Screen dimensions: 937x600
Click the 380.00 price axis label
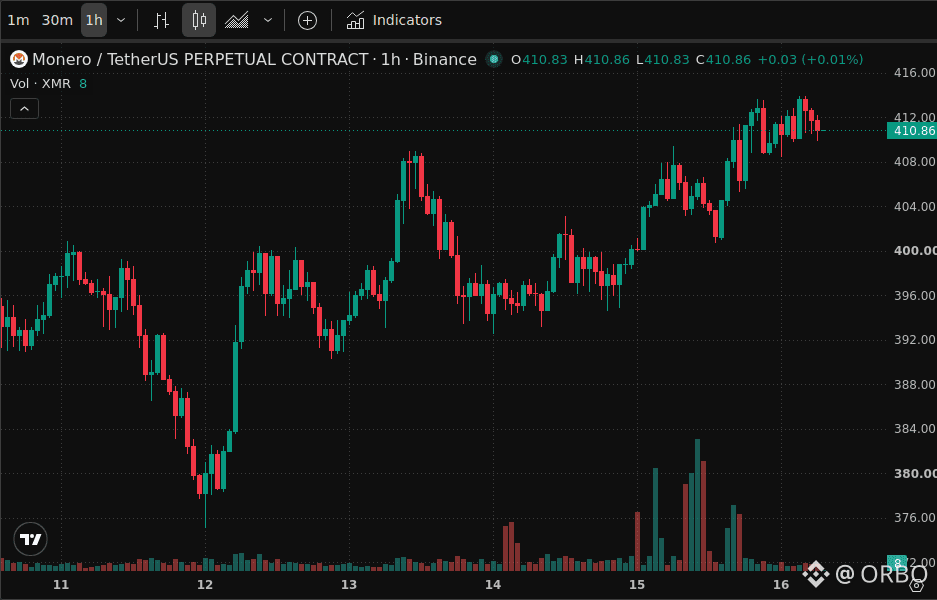click(914, 473)
